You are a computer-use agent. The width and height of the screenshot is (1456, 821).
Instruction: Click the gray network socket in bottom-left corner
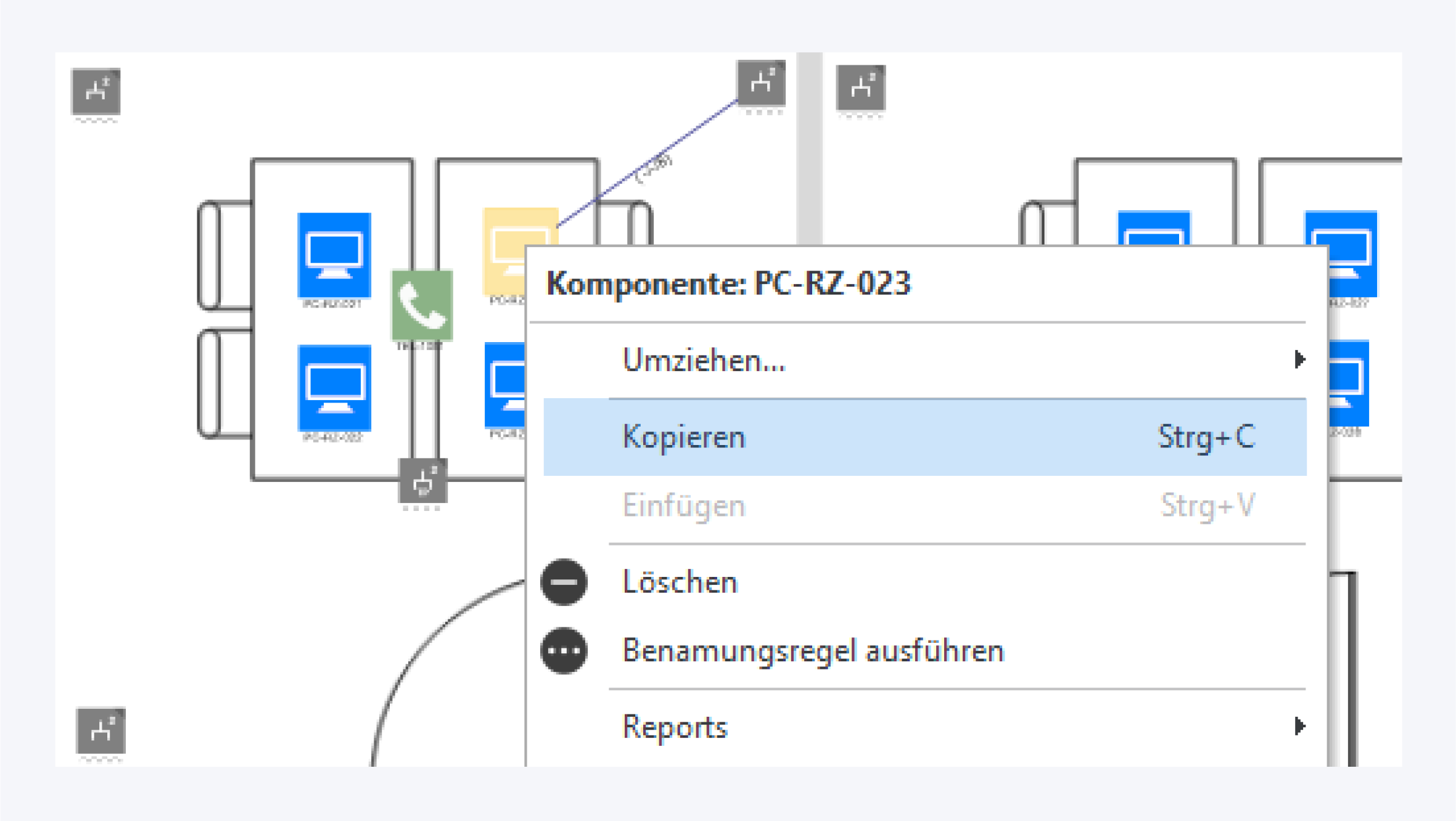[x=101, y=730]
